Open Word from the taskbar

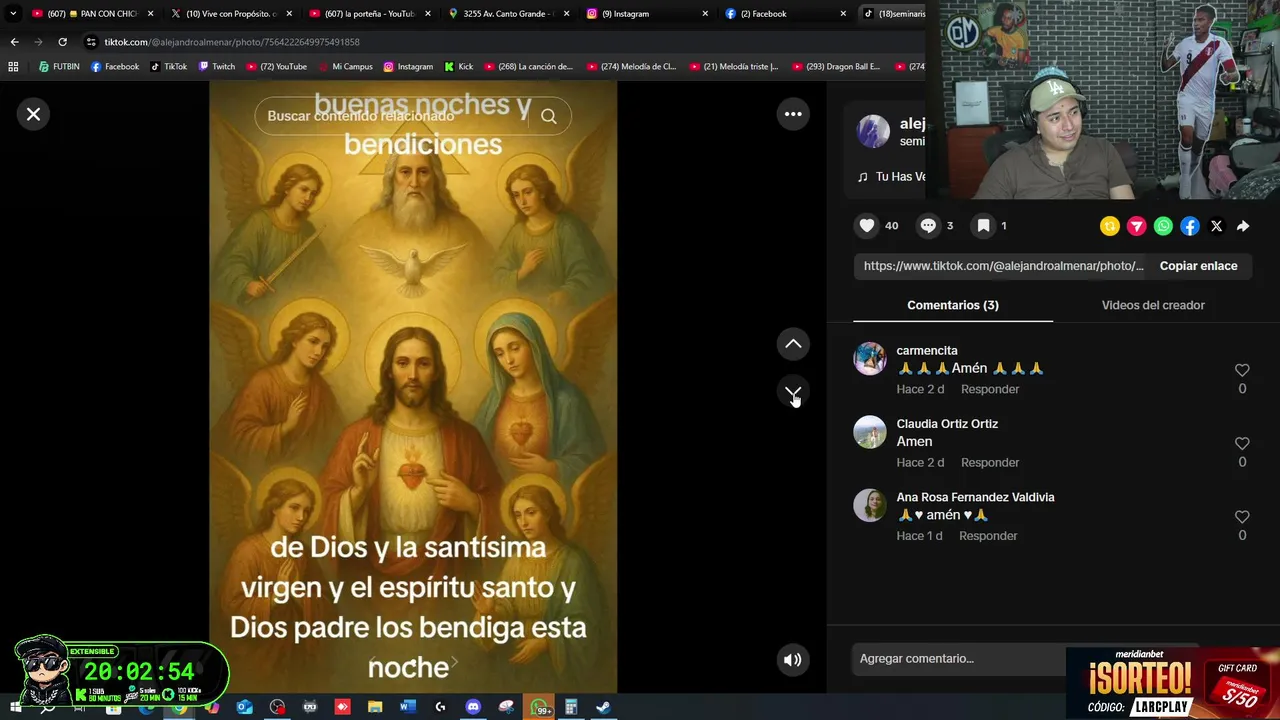pyautogui.click(x=407, y=707)
